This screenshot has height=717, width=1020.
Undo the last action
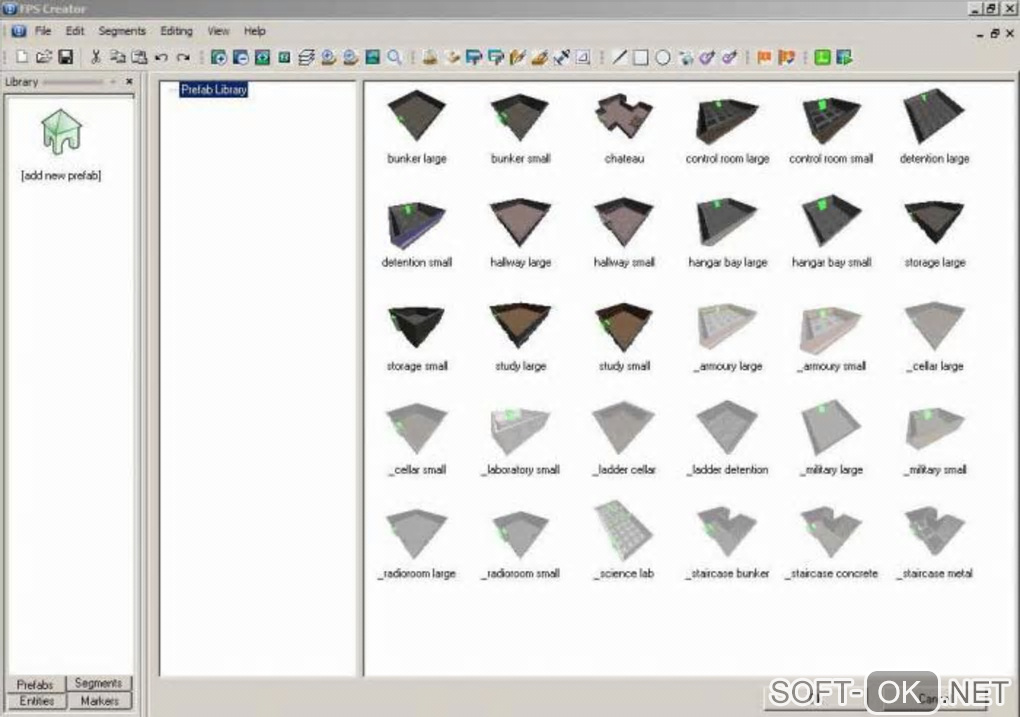(x=161, y=57)
